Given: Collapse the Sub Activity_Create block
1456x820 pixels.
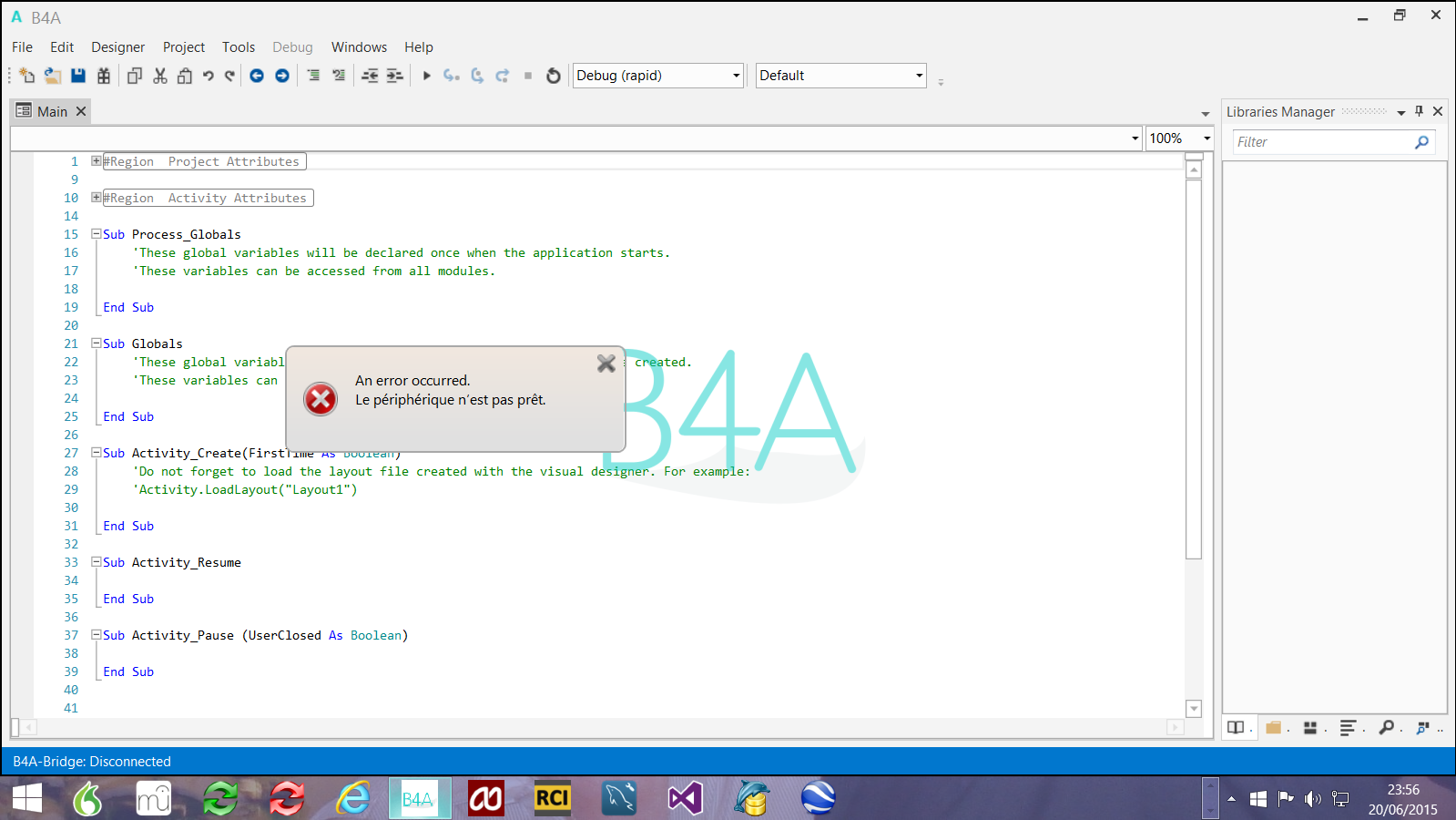Looking at the screenshot, I should (97, 453).
